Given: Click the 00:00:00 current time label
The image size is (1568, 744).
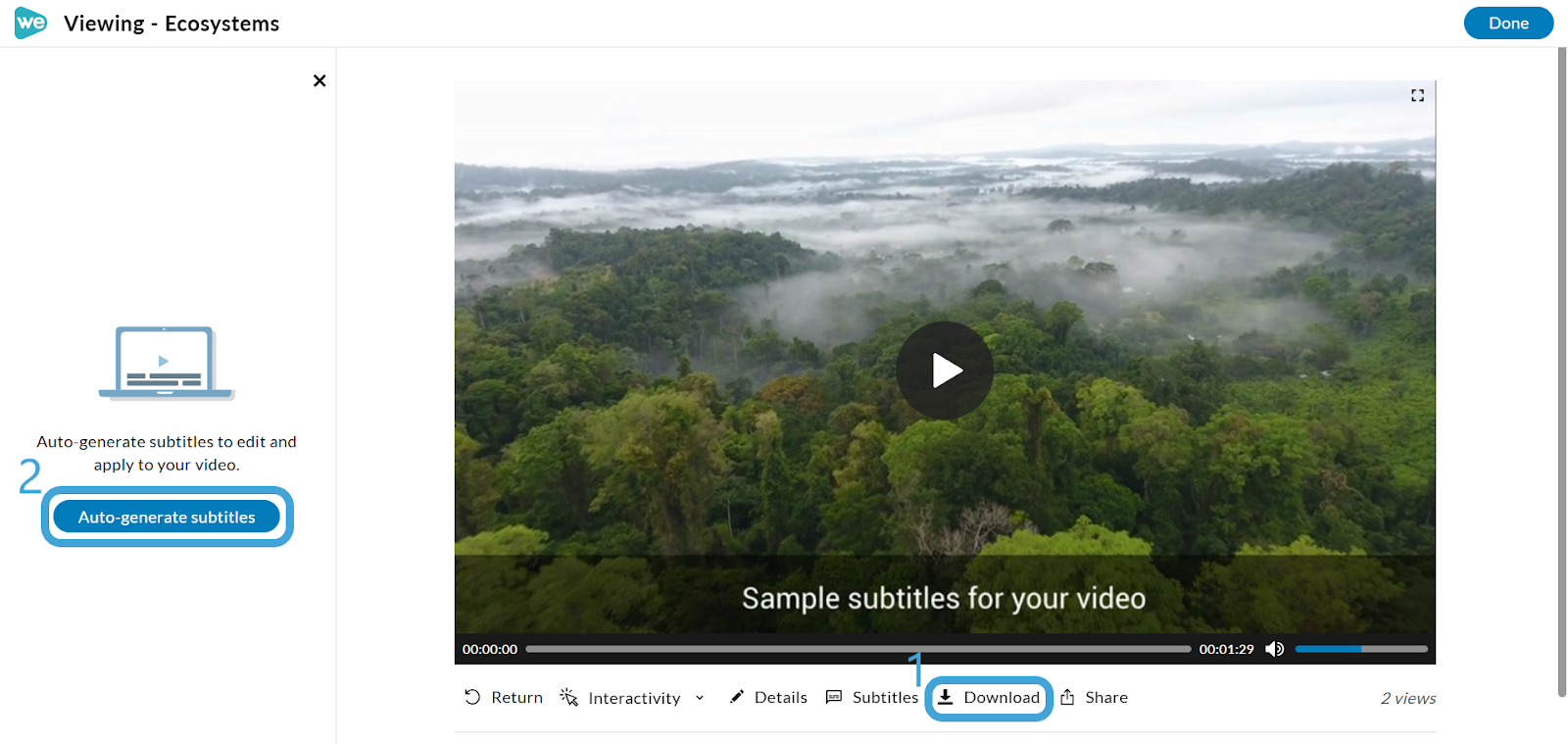Looking at the screenshot, I should pos(490,649).
